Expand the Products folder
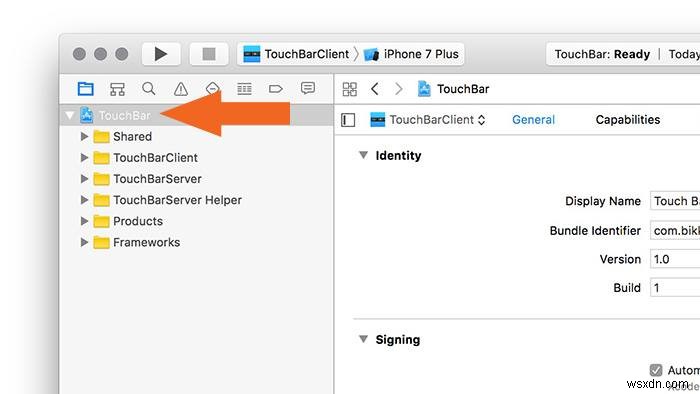Screen dimensions: 700x394 pyautogui.click(x=84, y=221)
